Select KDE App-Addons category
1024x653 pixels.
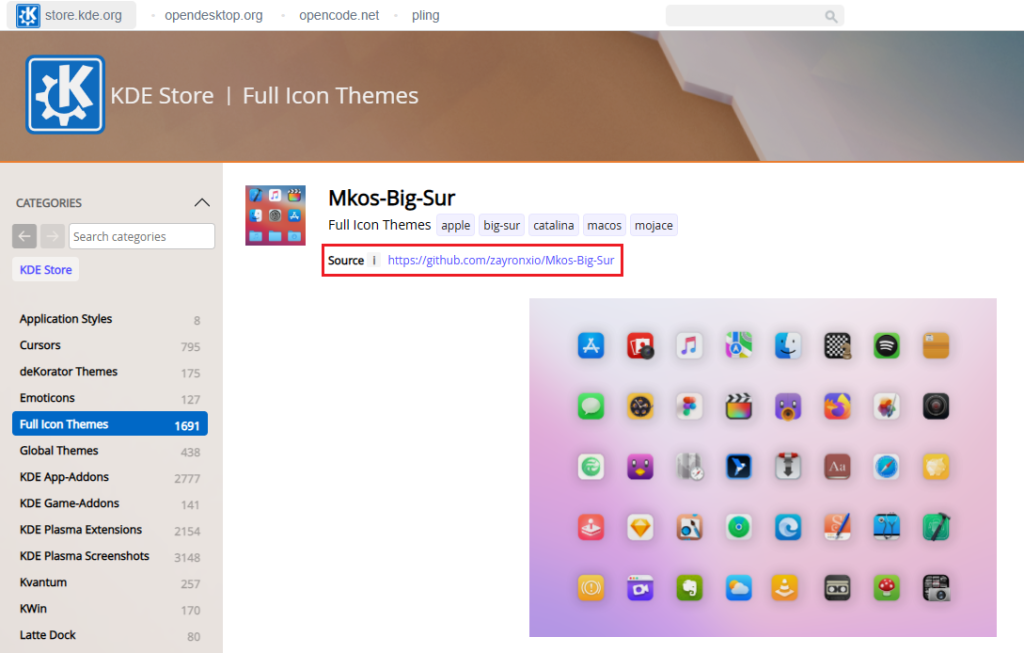[110, 477]
